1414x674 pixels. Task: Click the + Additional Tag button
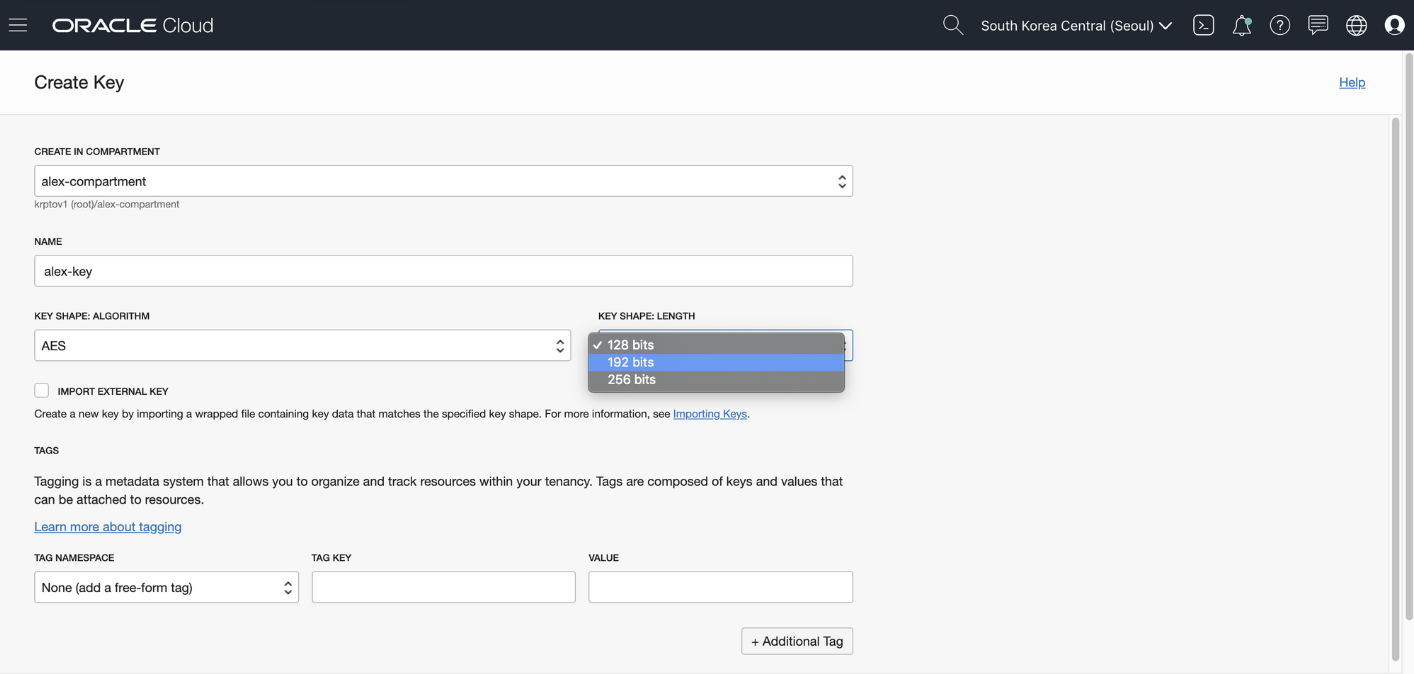(797, 642)
